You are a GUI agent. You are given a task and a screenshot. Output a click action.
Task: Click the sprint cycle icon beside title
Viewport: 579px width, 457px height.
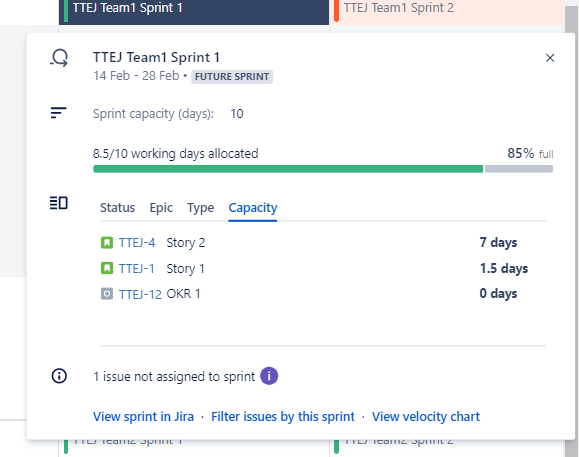click(x=59, y=58)
